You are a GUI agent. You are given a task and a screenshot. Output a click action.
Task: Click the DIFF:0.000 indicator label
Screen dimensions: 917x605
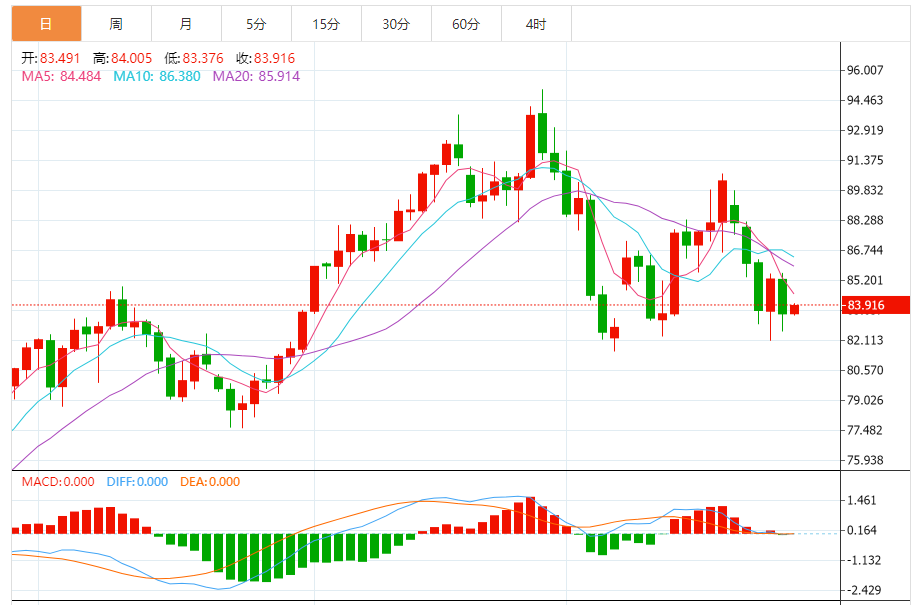[137, 482]
